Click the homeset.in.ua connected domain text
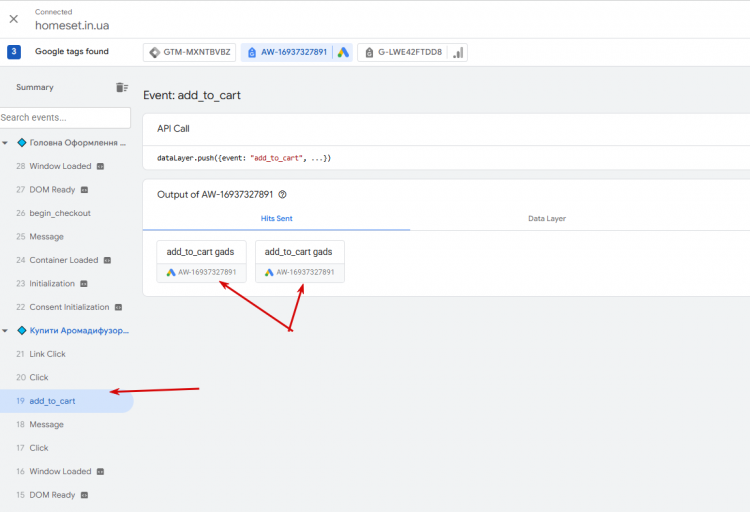750x512 pixels. coord(72,25)
